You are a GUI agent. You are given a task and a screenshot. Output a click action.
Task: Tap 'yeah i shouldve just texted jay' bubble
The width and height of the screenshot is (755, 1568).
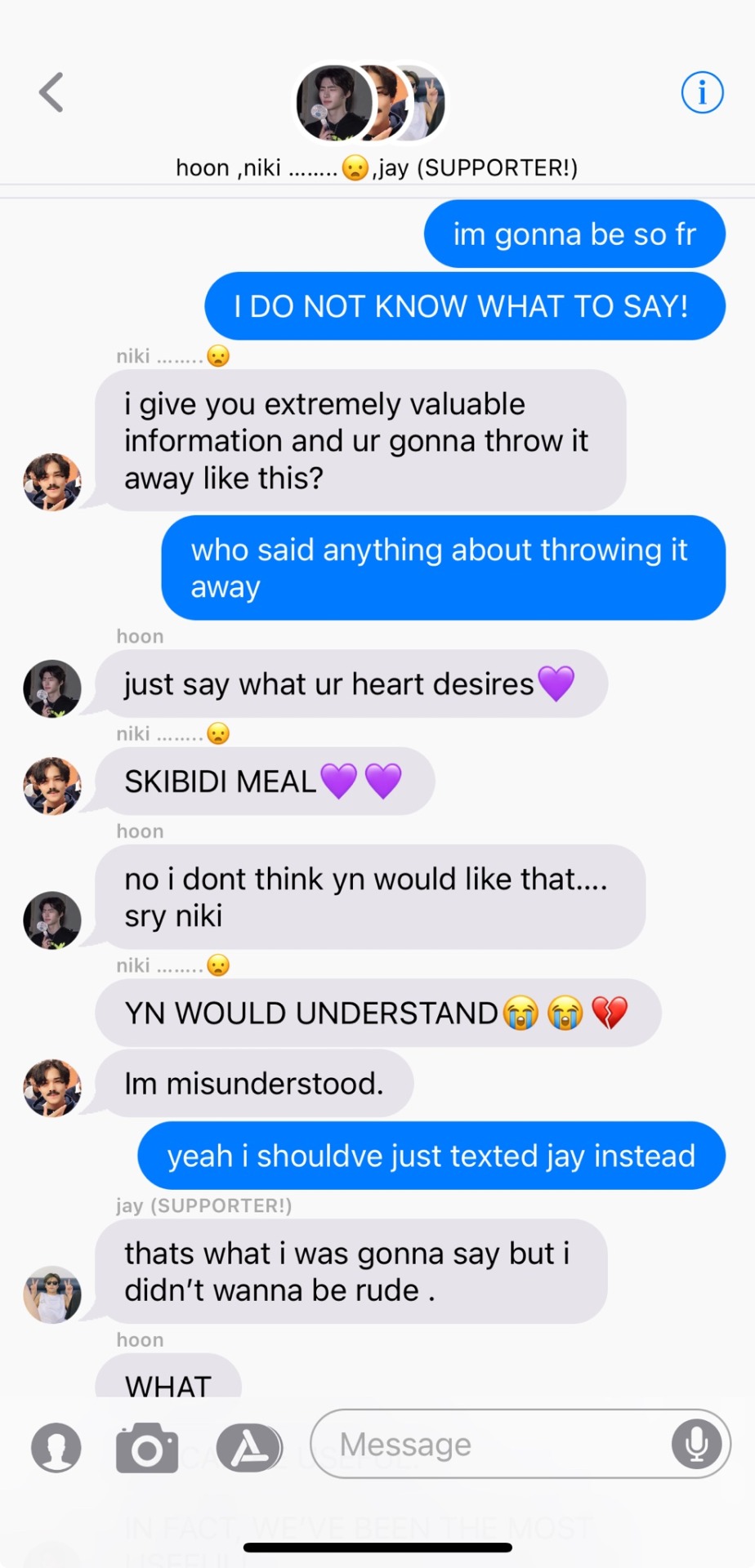pyautogui.click(x=431, y=1156)
